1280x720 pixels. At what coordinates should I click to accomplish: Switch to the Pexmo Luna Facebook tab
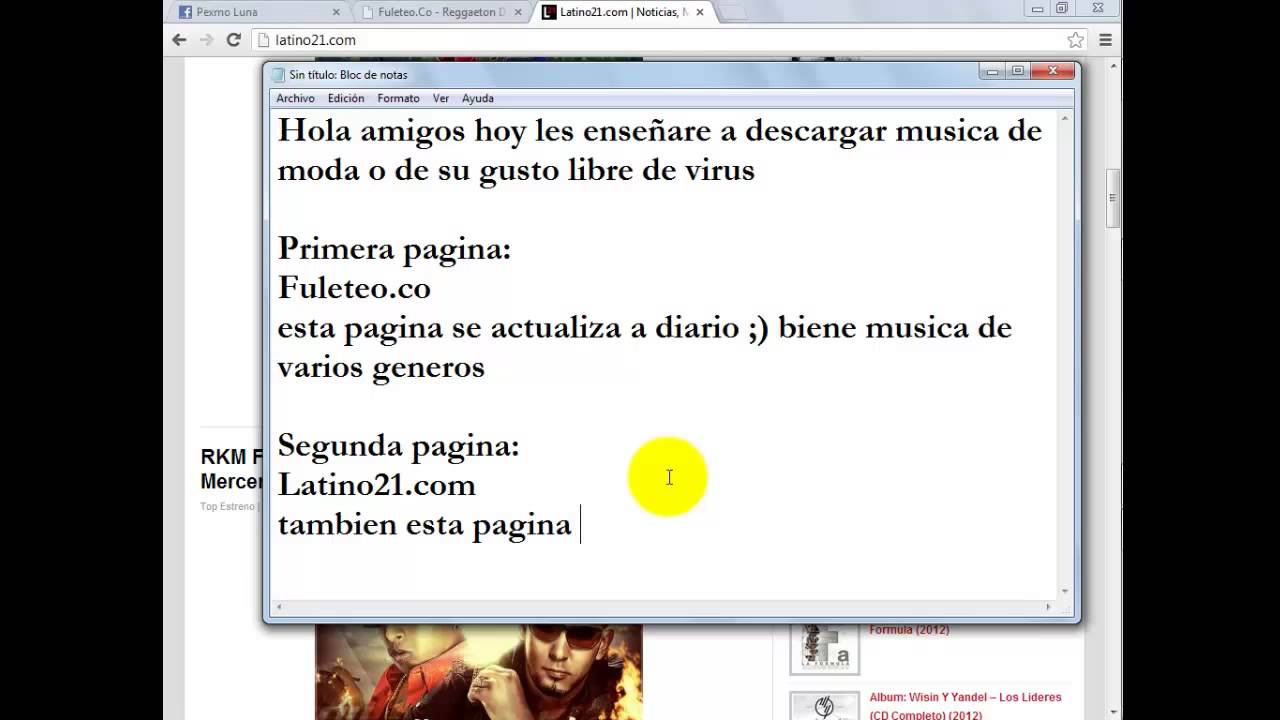click(x=258, y=12)
